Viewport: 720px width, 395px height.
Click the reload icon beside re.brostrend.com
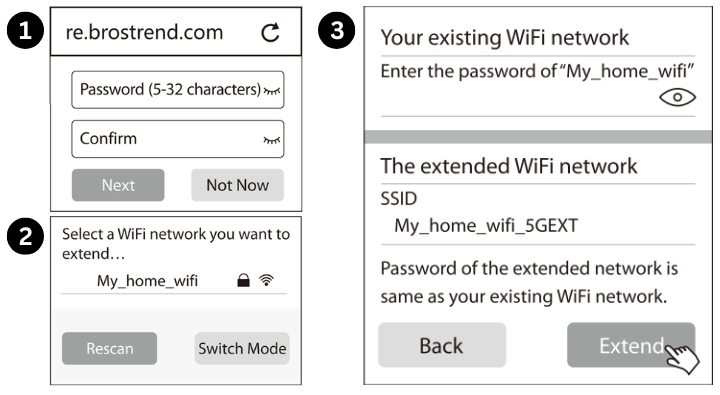coord(270,32)
